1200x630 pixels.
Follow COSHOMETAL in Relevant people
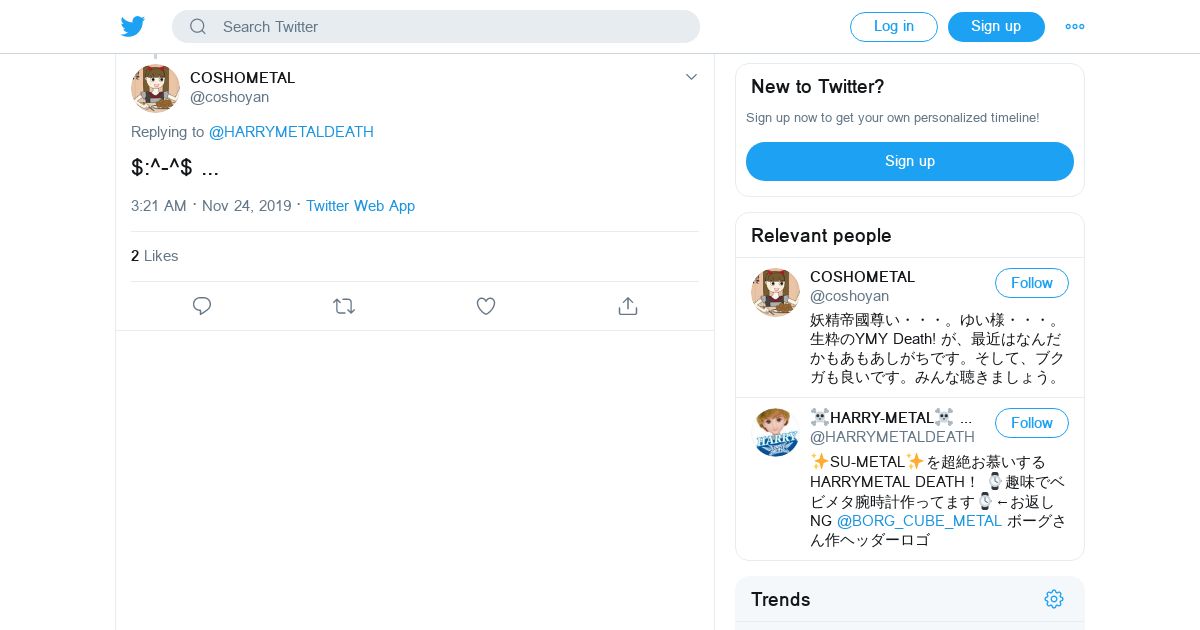tap(1031, 283)
